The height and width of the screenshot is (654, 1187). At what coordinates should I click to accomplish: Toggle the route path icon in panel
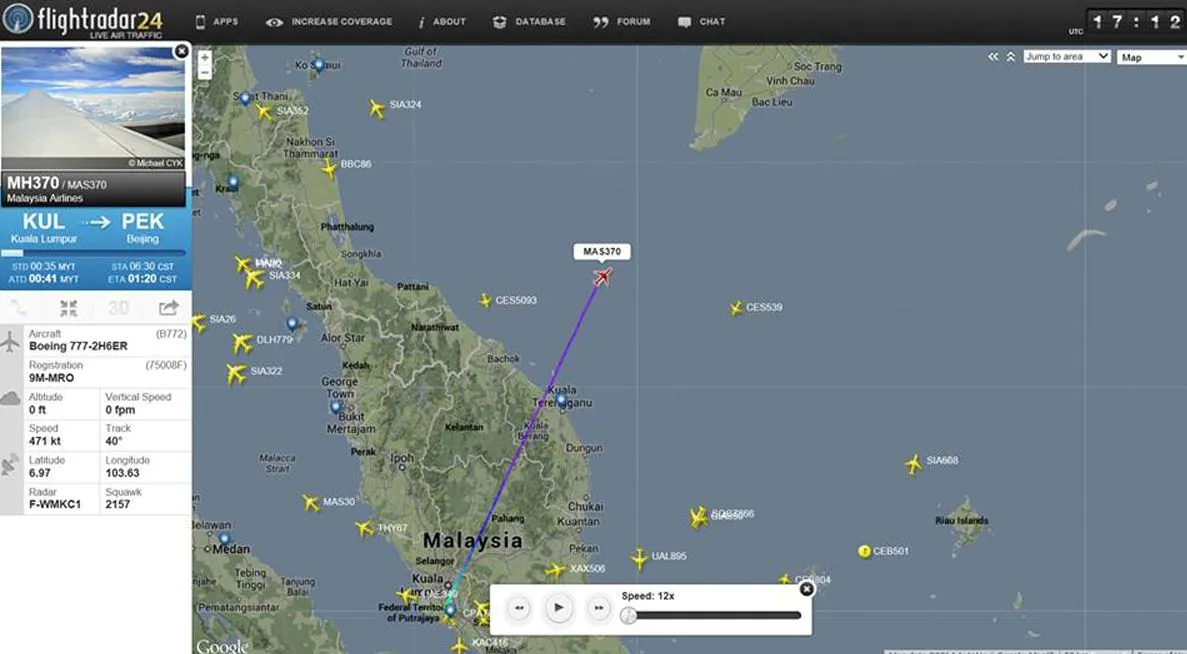(x=19, y=308)
